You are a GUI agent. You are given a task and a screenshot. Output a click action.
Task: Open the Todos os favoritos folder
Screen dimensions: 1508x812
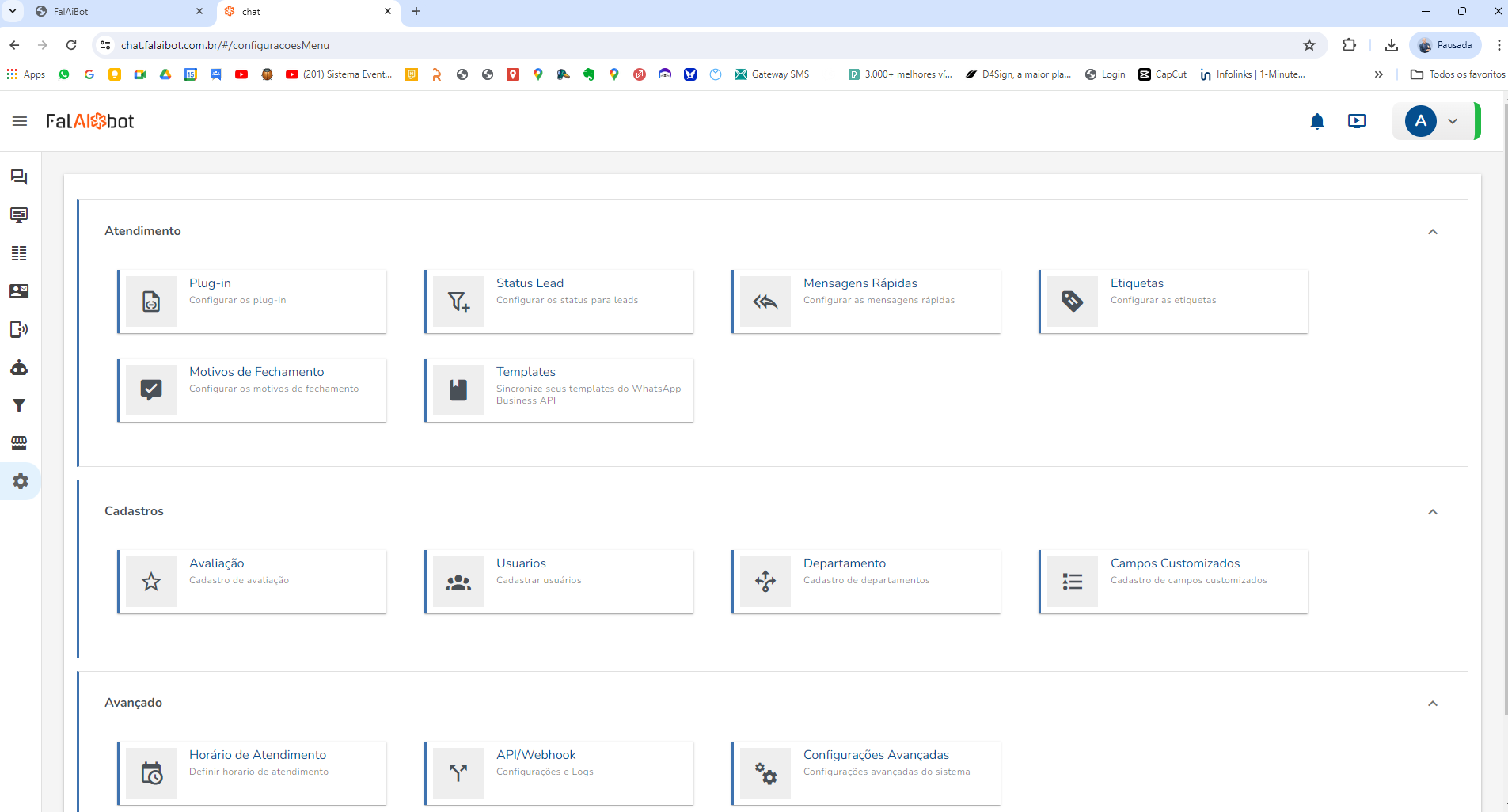pyautogui.click(x=1458, y=74)
